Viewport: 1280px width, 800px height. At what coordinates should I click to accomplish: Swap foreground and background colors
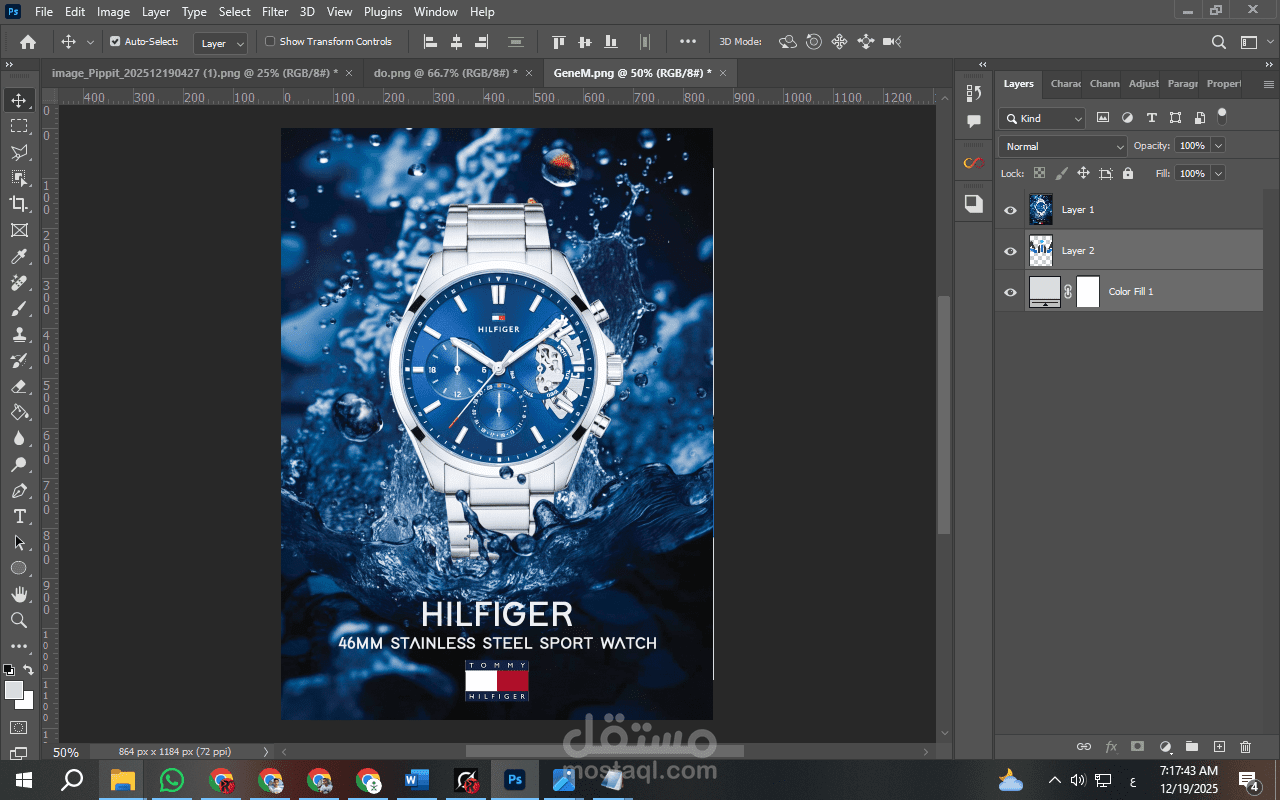tap(29, 670)
